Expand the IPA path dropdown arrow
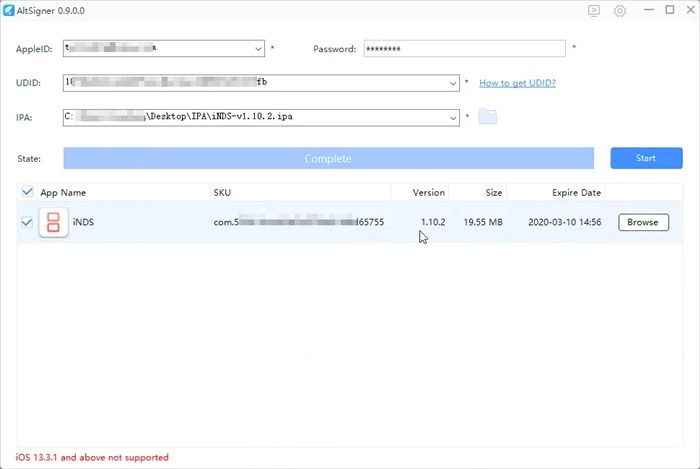Viewport: 700px width, 469px height. coord(453,118)
